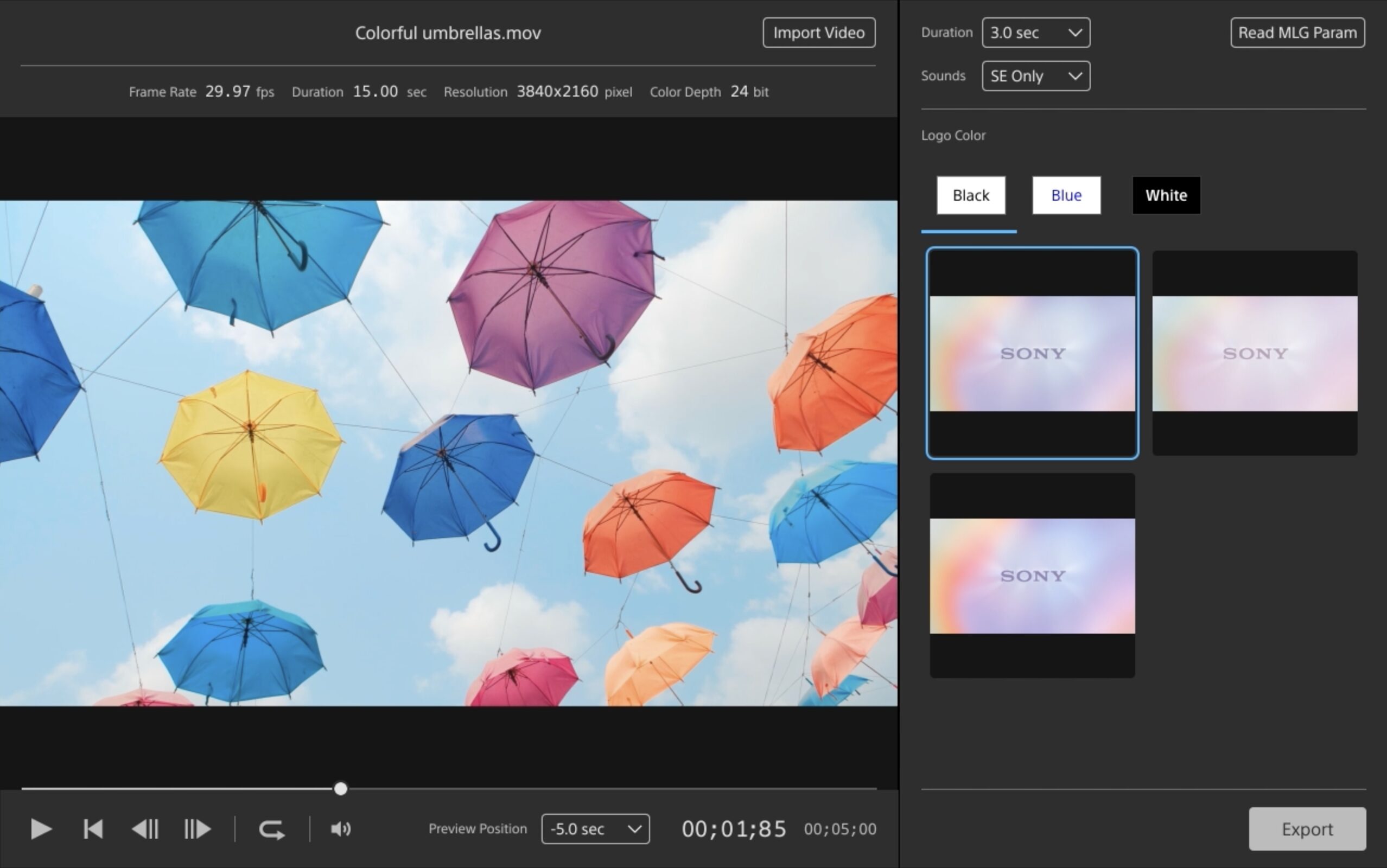Open the Preview Position dropdown
This screenshot has width=1387, height=868.
point(595,829)
